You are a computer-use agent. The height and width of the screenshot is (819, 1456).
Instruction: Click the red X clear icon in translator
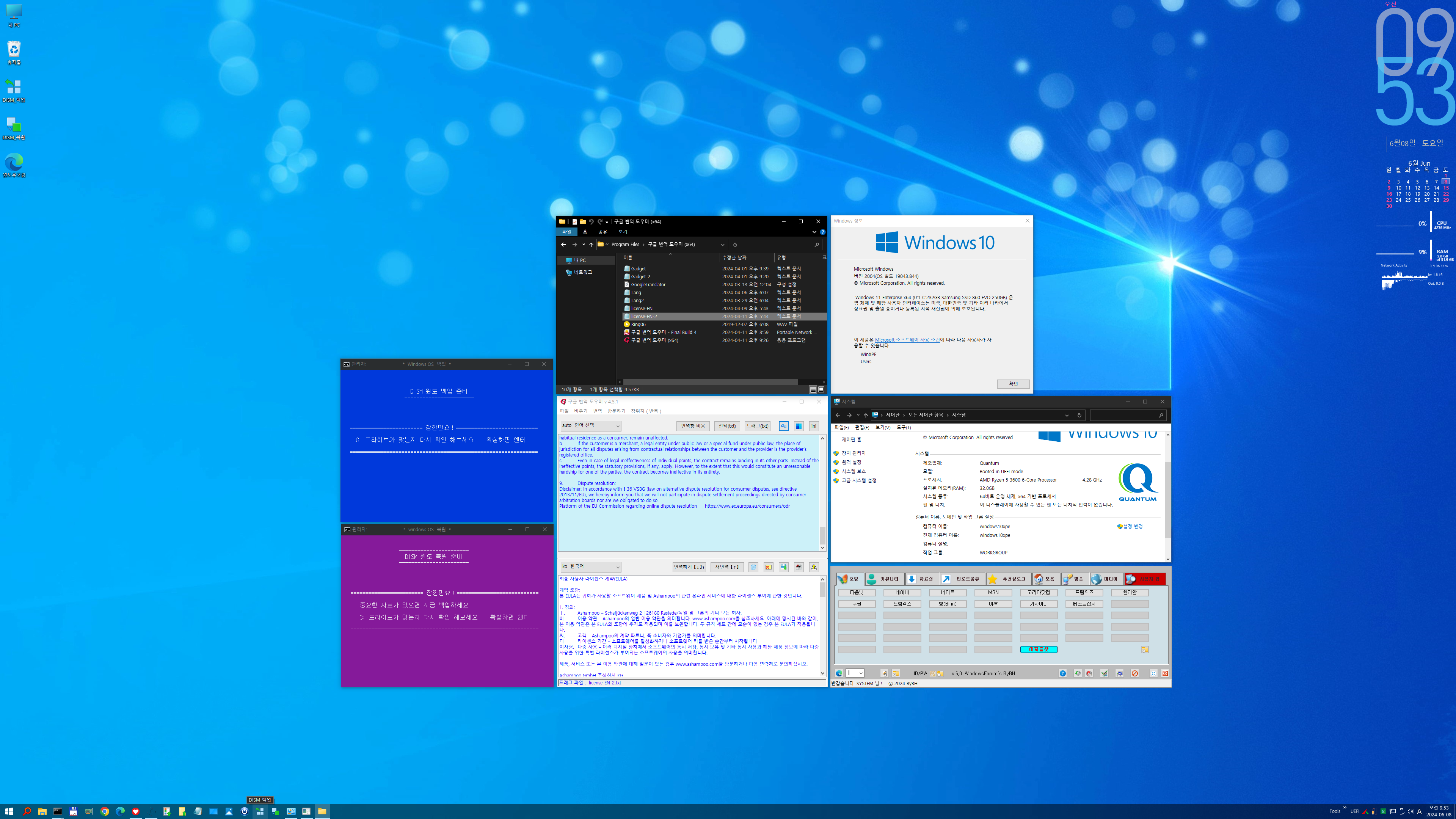click(x=768, y=567)
